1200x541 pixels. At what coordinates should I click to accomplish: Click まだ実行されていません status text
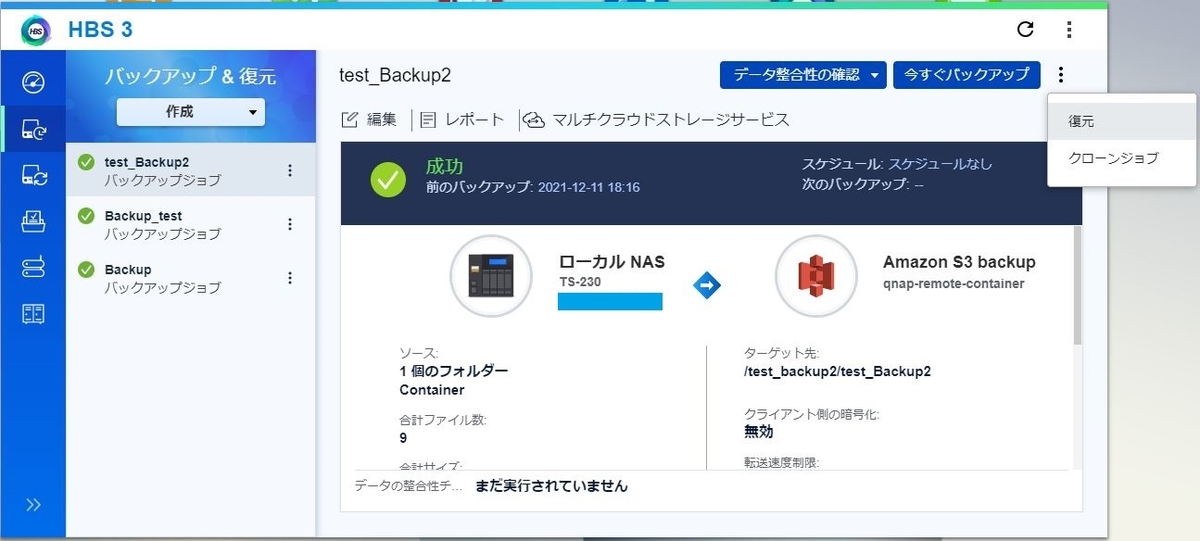[552, 486]
